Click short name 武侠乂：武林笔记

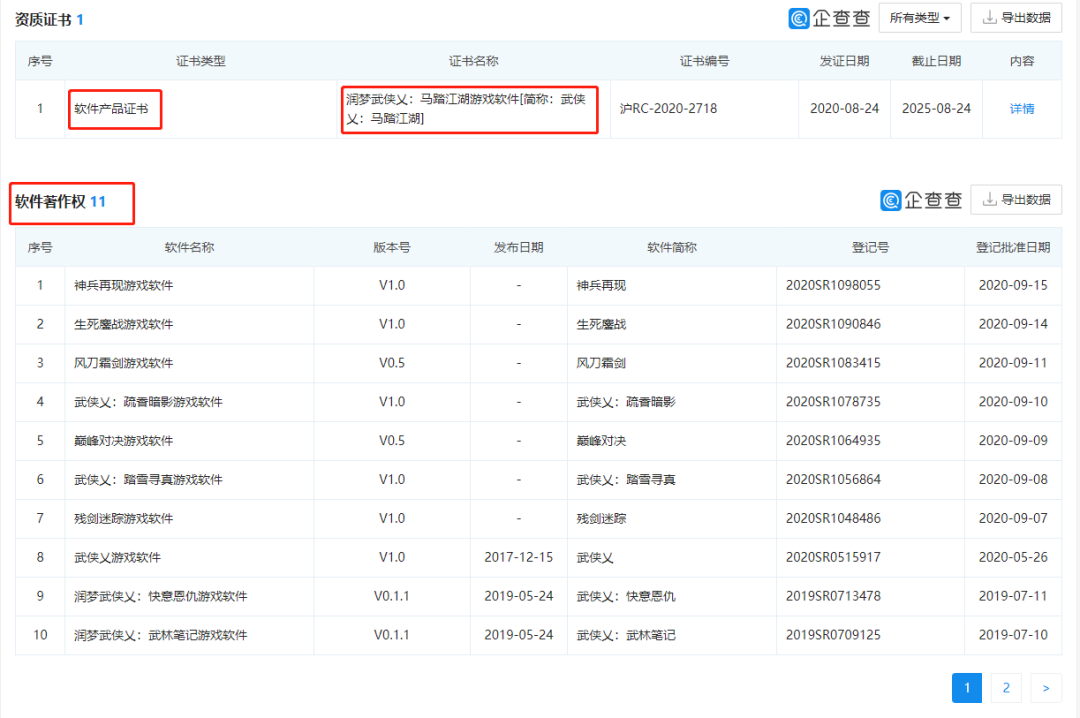click(625, 635)
